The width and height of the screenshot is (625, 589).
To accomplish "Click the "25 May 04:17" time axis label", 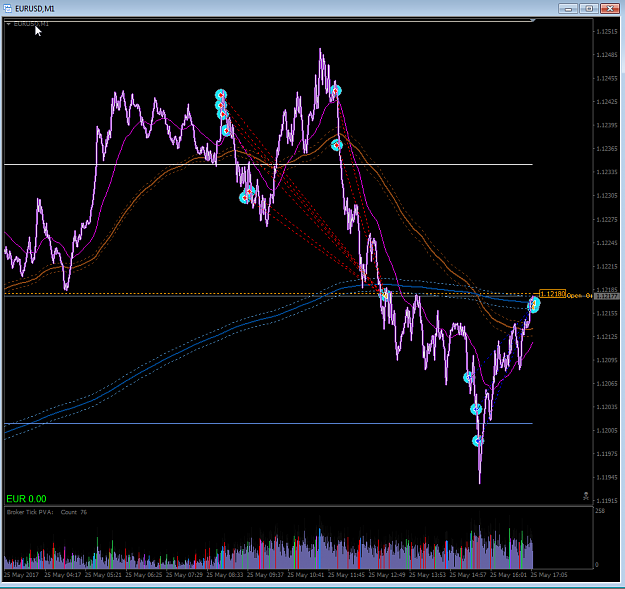I will [x=63, y=575].
